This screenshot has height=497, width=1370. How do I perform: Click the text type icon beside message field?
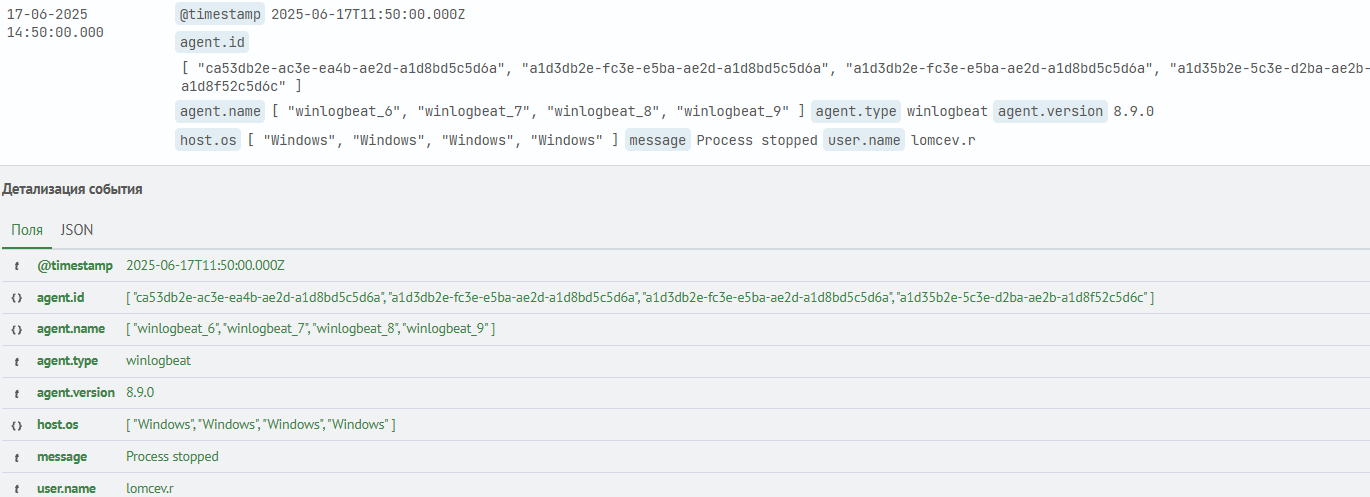16,457
